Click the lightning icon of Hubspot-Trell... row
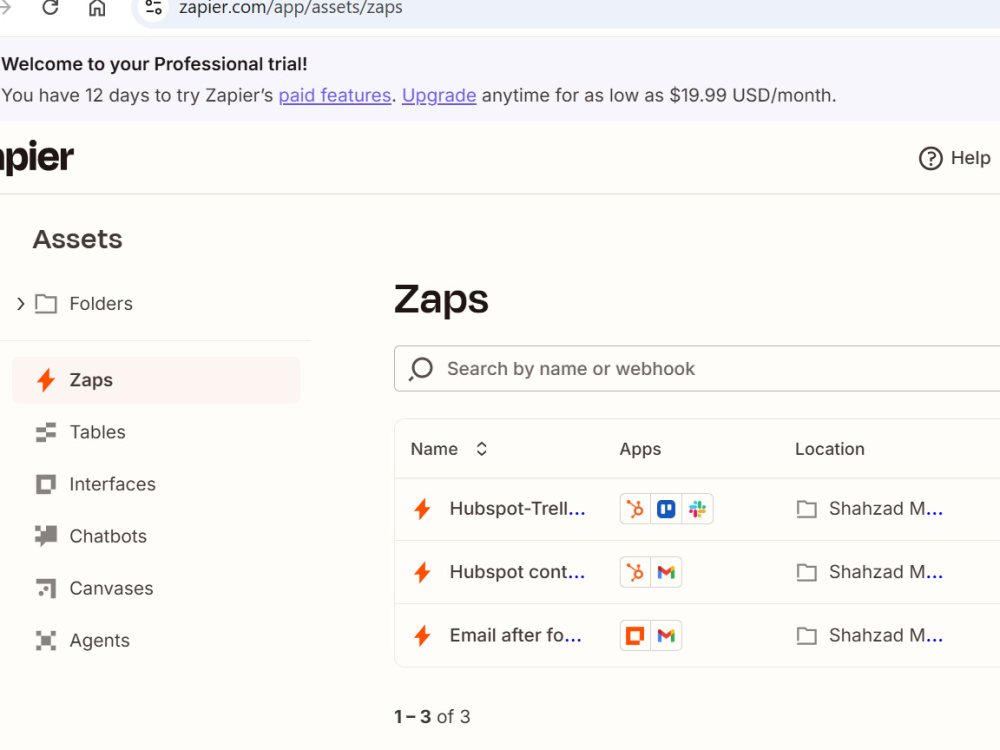Image resolution: width=1000 pixels, height=750 pixels. pyautogui.click(x=422, y=509)
